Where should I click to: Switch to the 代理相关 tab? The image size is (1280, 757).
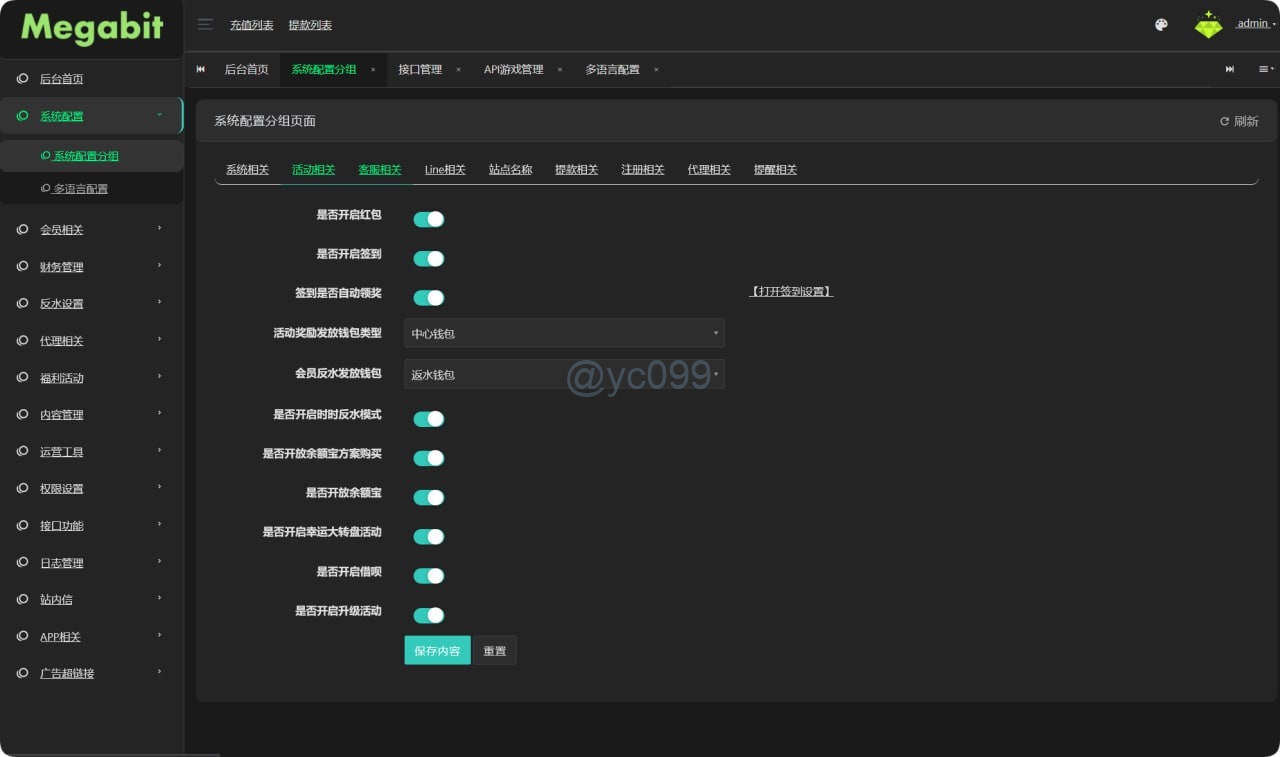(709, 170)
